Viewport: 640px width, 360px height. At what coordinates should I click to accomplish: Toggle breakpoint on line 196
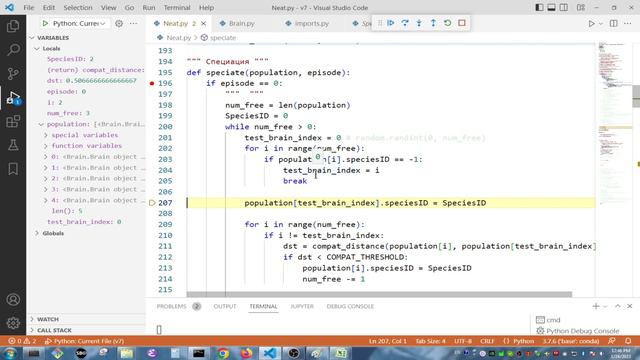[152, 83]
